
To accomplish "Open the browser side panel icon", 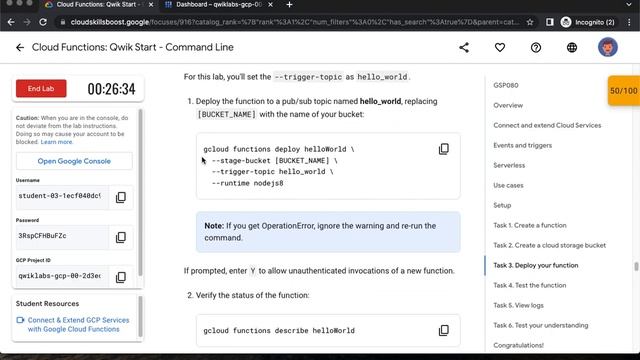I will coord(550,22).
